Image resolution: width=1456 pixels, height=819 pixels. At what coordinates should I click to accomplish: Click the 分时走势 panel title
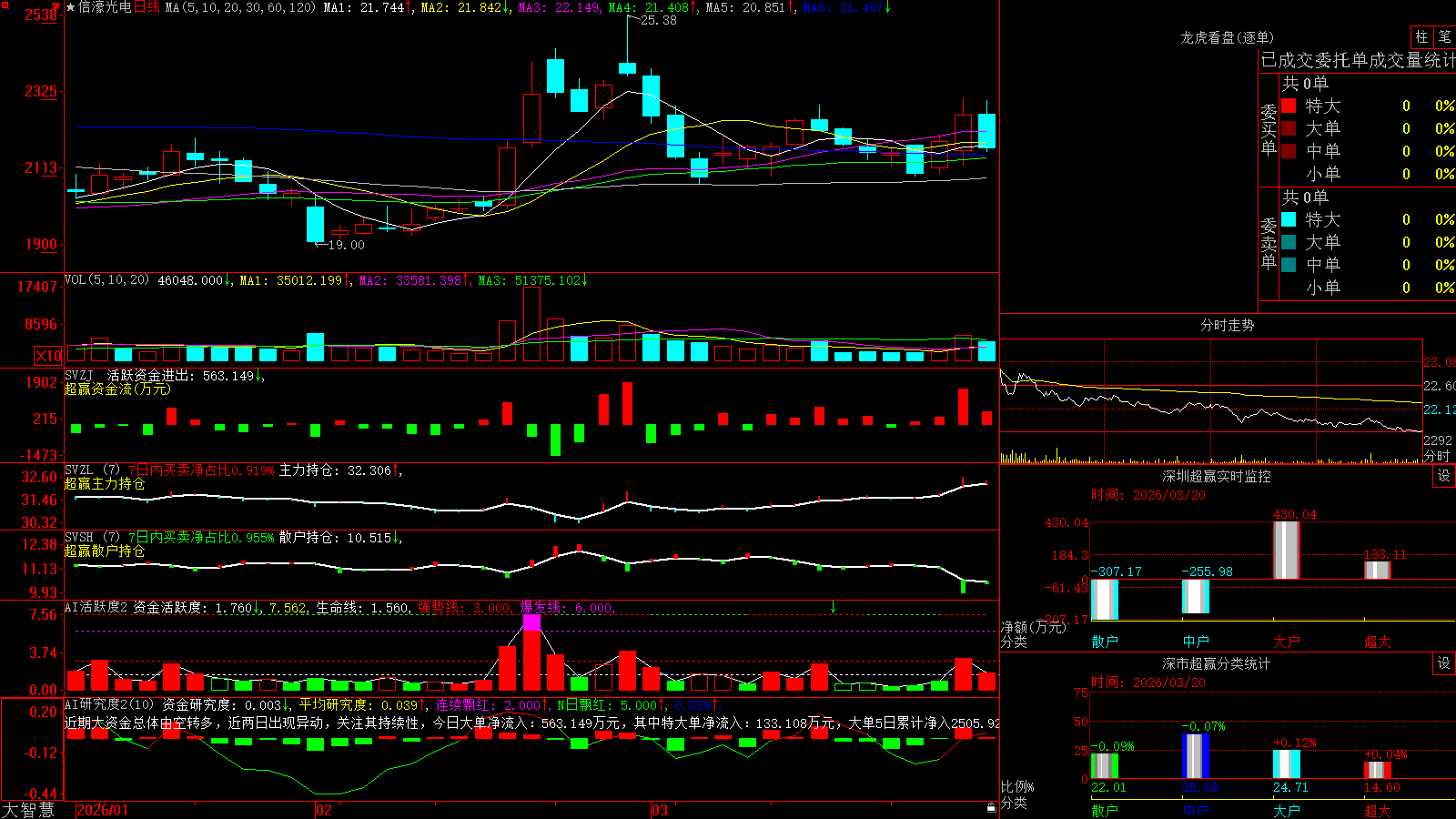point(1227,325)
